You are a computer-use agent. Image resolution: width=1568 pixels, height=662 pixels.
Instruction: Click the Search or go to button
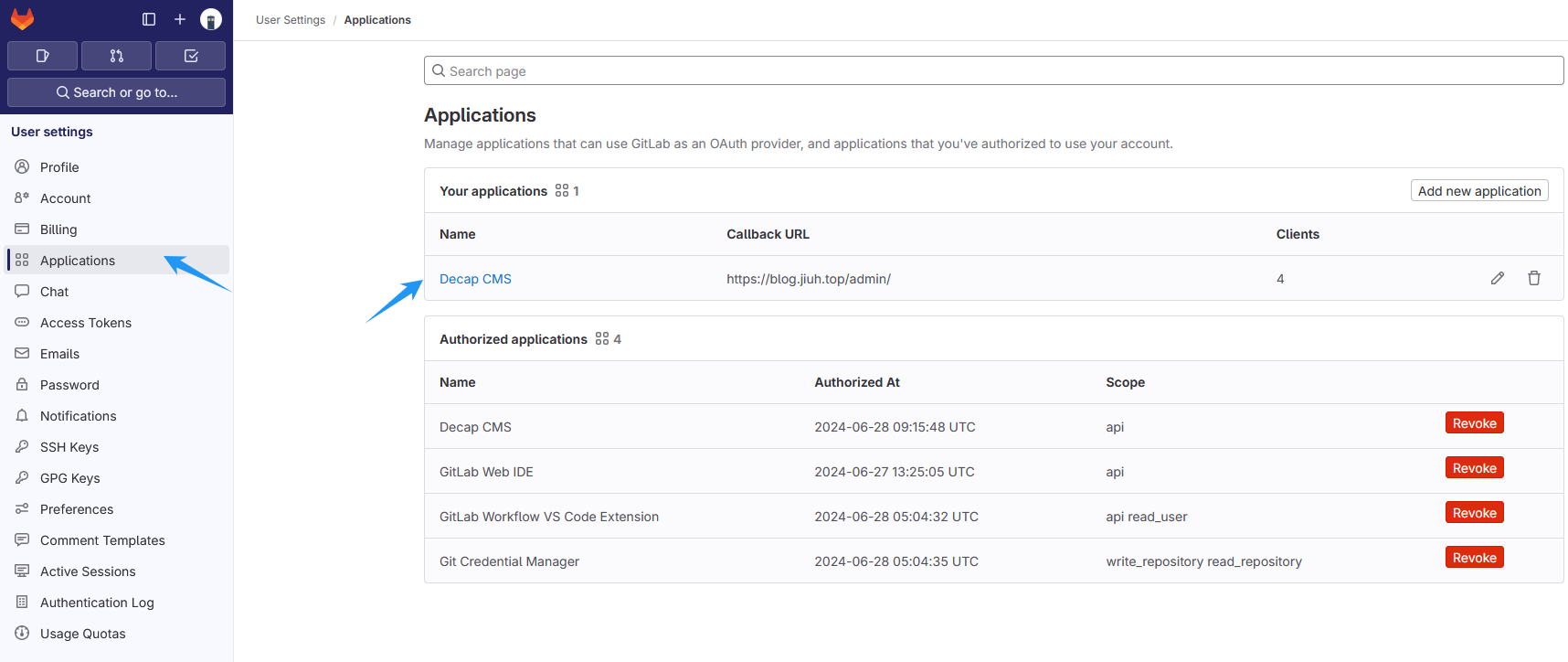tap(116, 92)
